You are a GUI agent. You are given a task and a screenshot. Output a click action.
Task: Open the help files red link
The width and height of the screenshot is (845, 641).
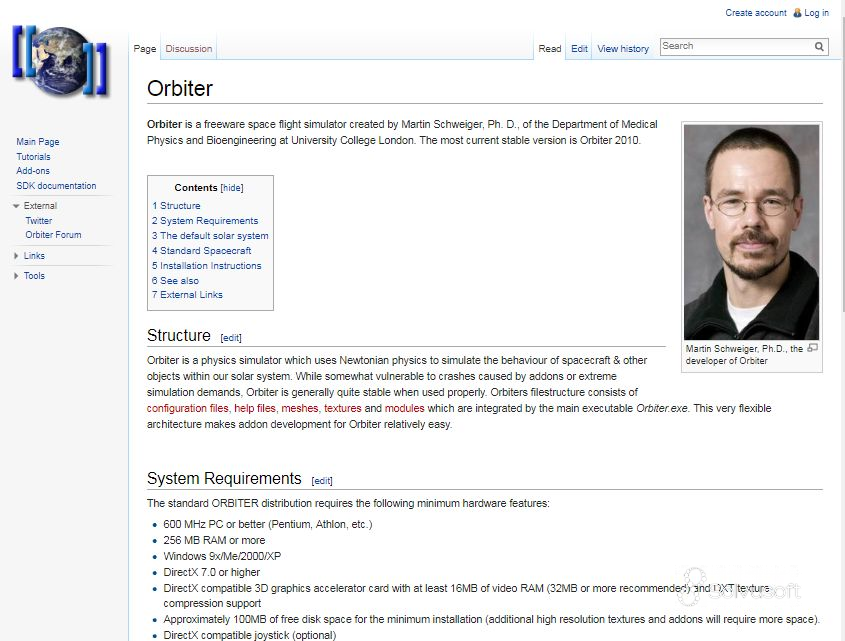tap(254, 409)
